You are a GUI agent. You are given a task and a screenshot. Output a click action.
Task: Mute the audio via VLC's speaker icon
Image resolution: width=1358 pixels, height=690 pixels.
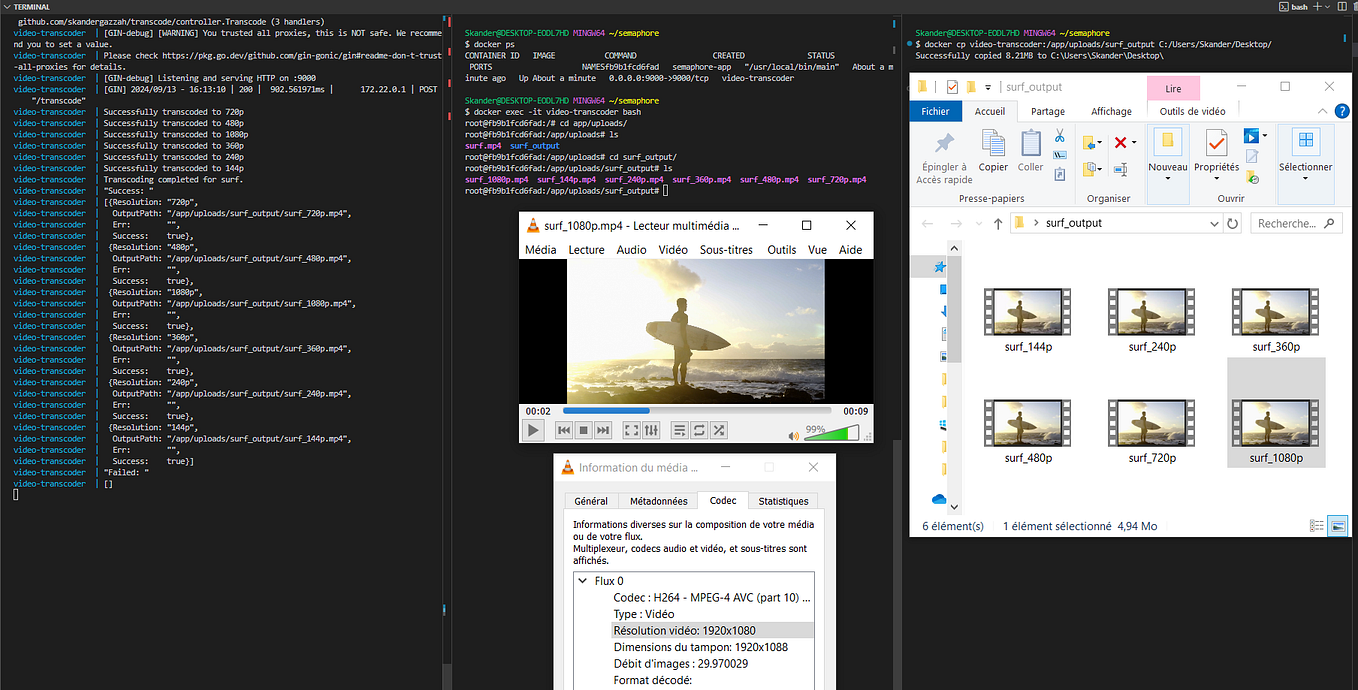tap(794, 435)
